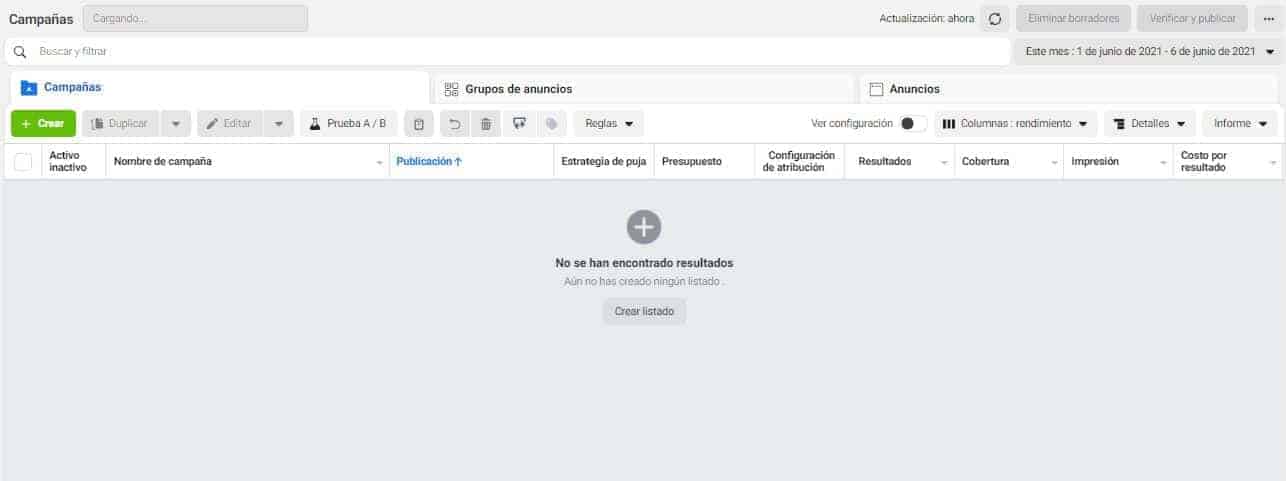1286x481 pixels.
Task: Switch to the Anuncios tab
Action: point(1069,89)
